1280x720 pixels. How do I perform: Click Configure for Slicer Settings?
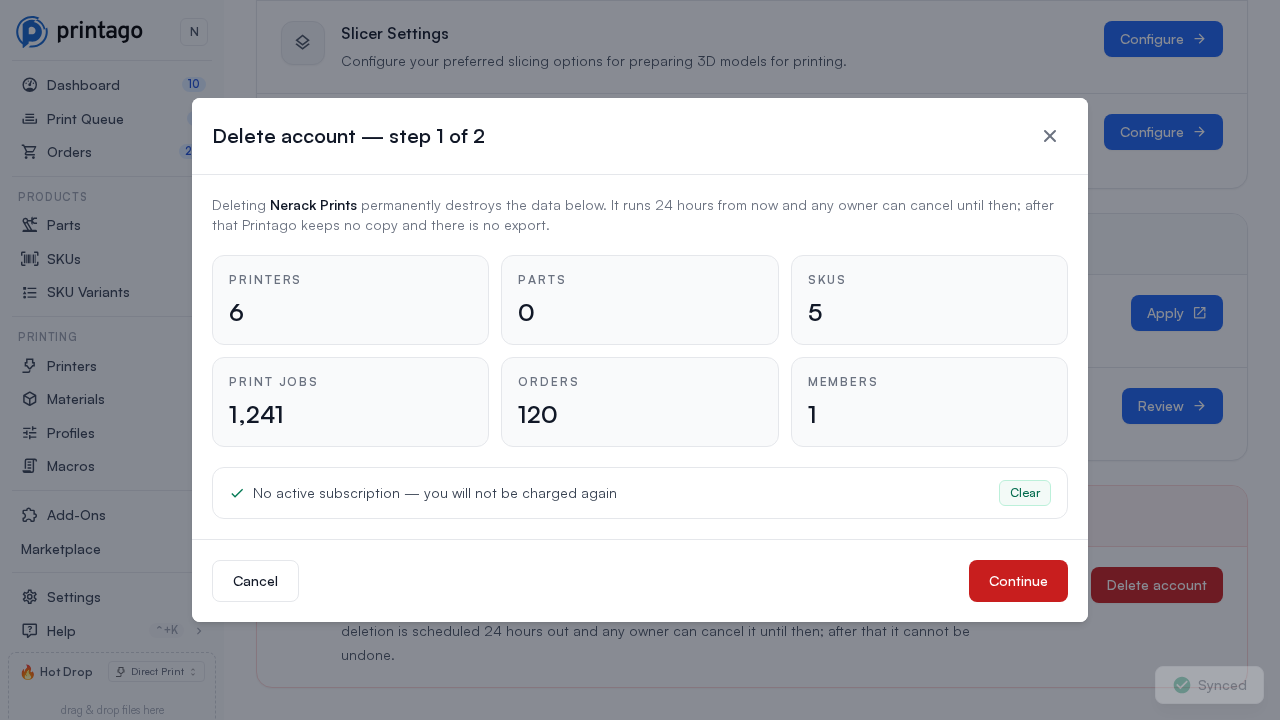(1163, 39)
